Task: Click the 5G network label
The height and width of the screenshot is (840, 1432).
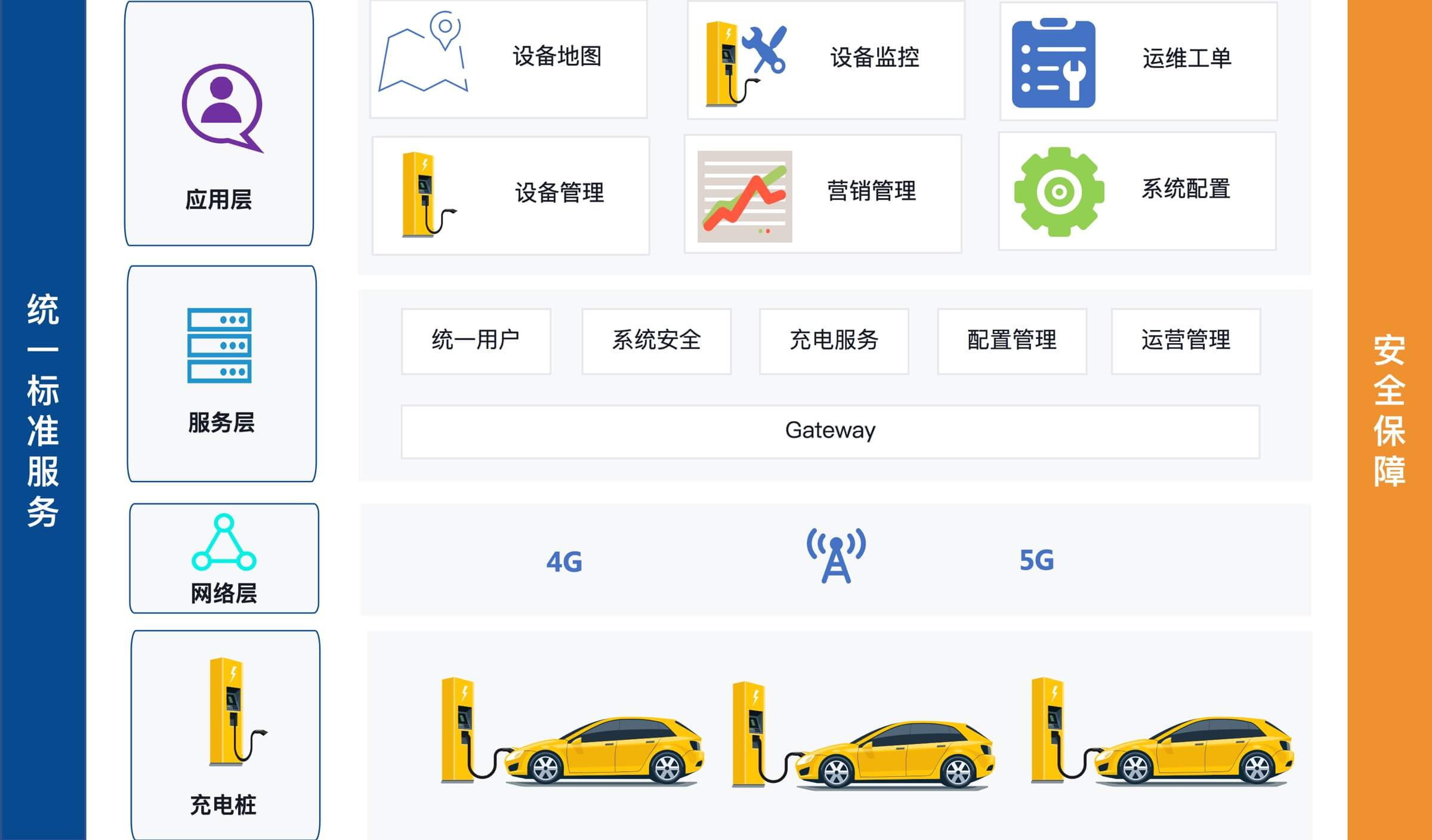Action: pos(1037,560)
